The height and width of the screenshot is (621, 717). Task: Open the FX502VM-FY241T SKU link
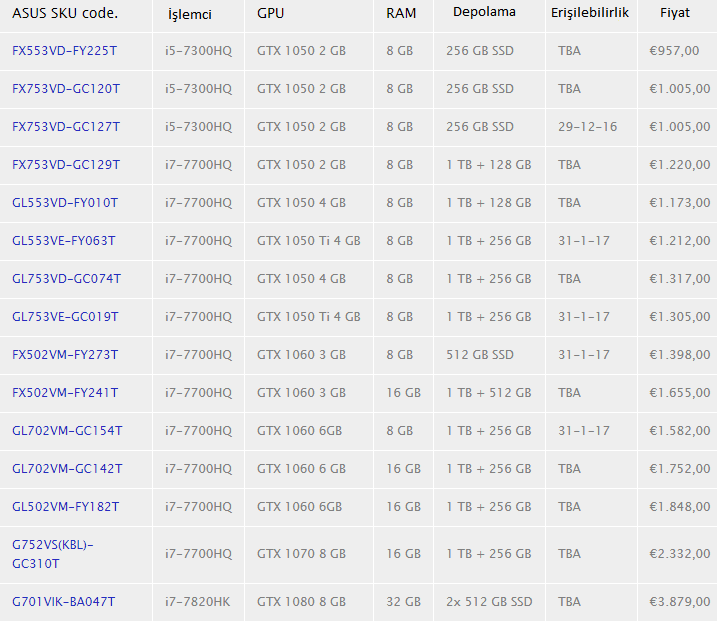65,392
